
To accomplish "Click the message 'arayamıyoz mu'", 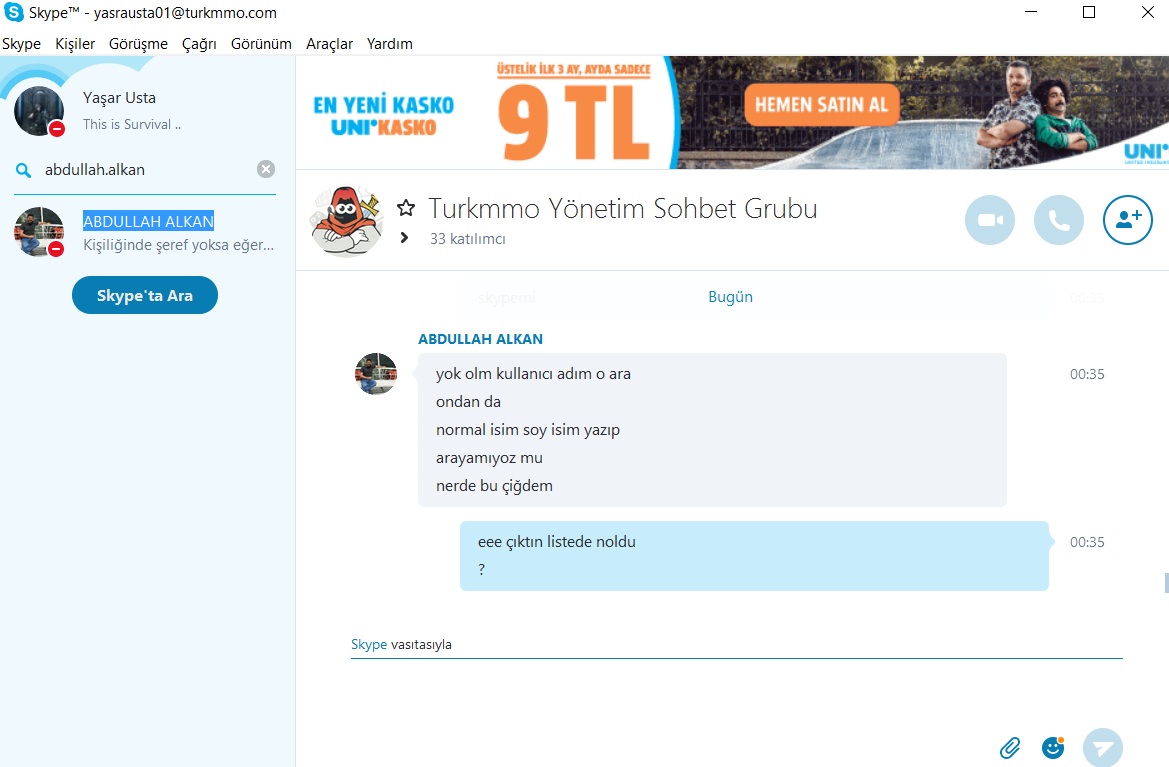I will click(489, 458).
